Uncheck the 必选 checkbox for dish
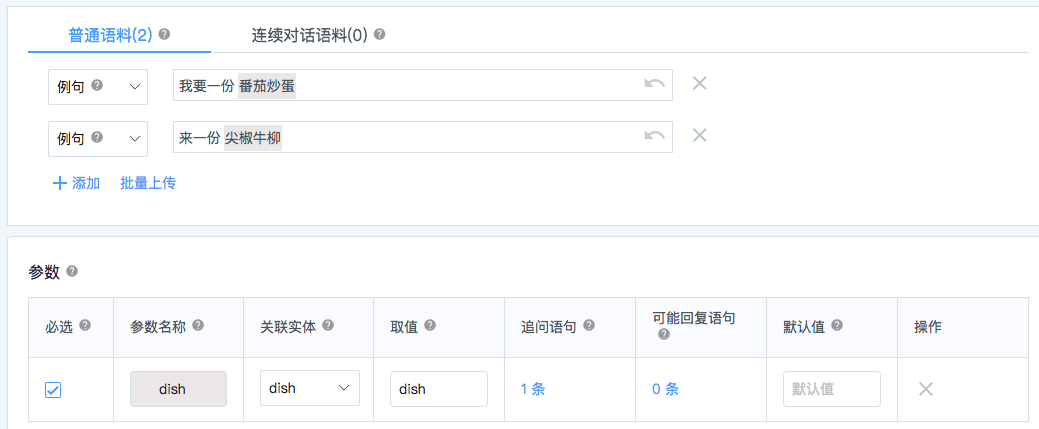1039x429 pixels. click(x=53, y=390)
